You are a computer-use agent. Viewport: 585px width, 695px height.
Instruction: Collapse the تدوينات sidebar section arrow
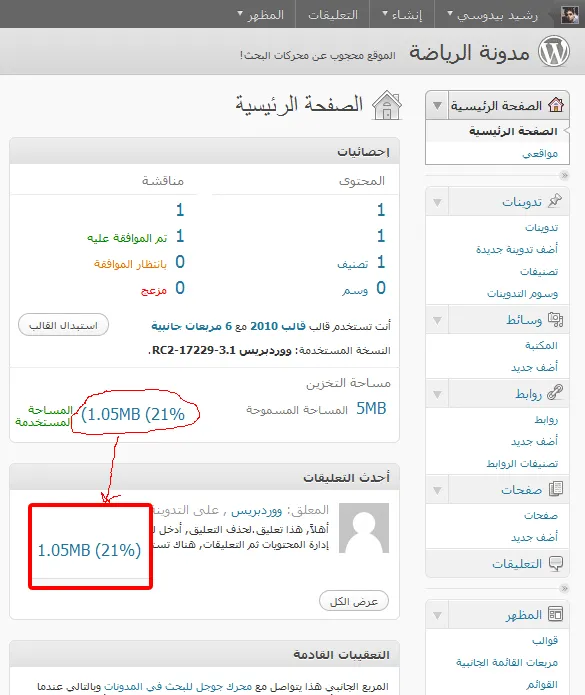pos(437,202)
